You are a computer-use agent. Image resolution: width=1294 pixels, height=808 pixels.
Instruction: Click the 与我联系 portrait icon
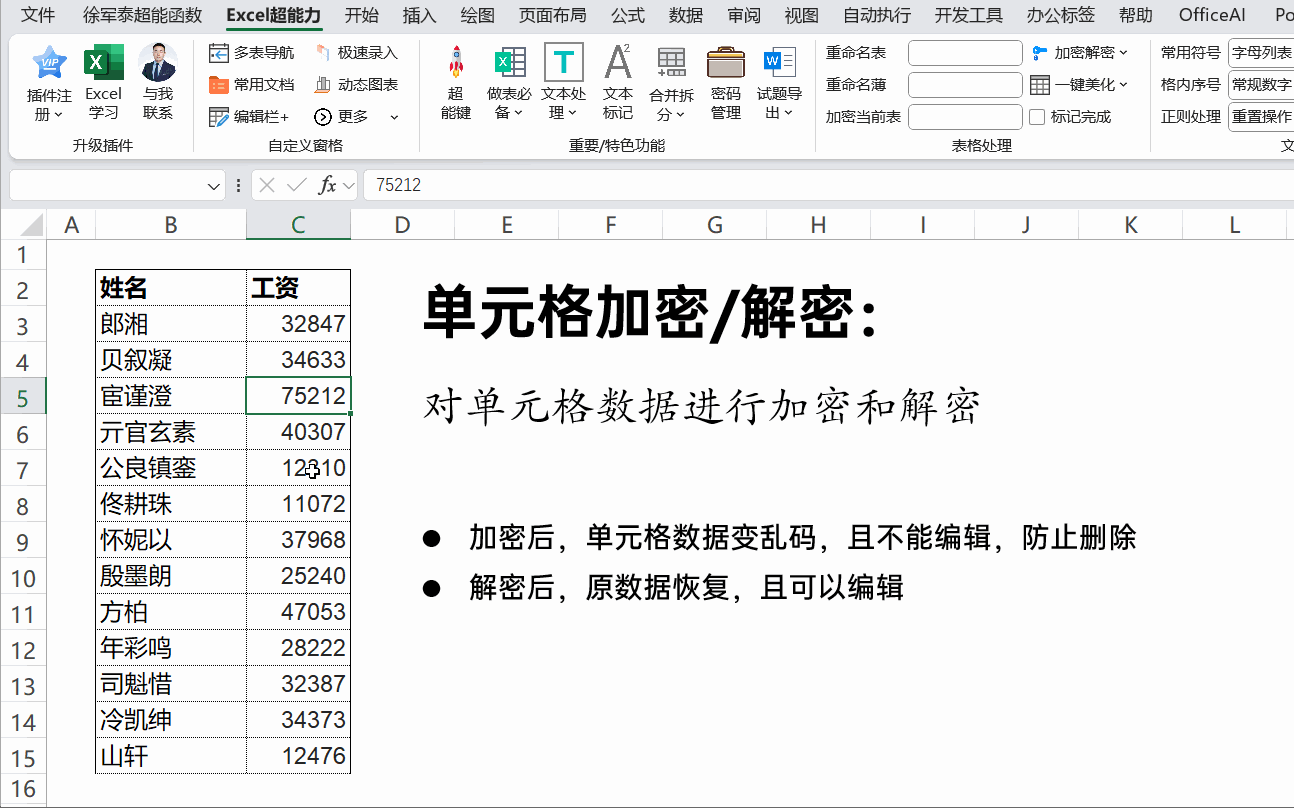point(157,62)
